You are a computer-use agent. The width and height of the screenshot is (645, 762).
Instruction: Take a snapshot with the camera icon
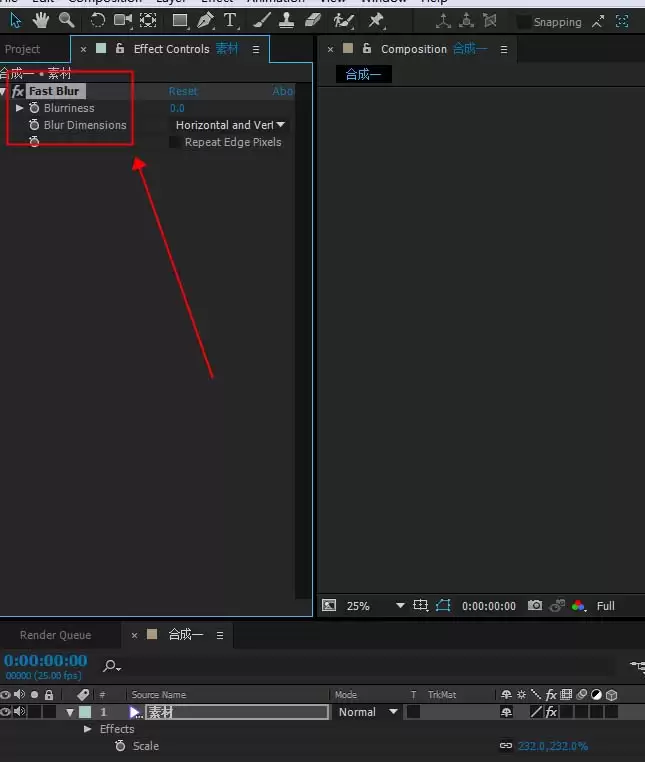(x=535, y=606)
